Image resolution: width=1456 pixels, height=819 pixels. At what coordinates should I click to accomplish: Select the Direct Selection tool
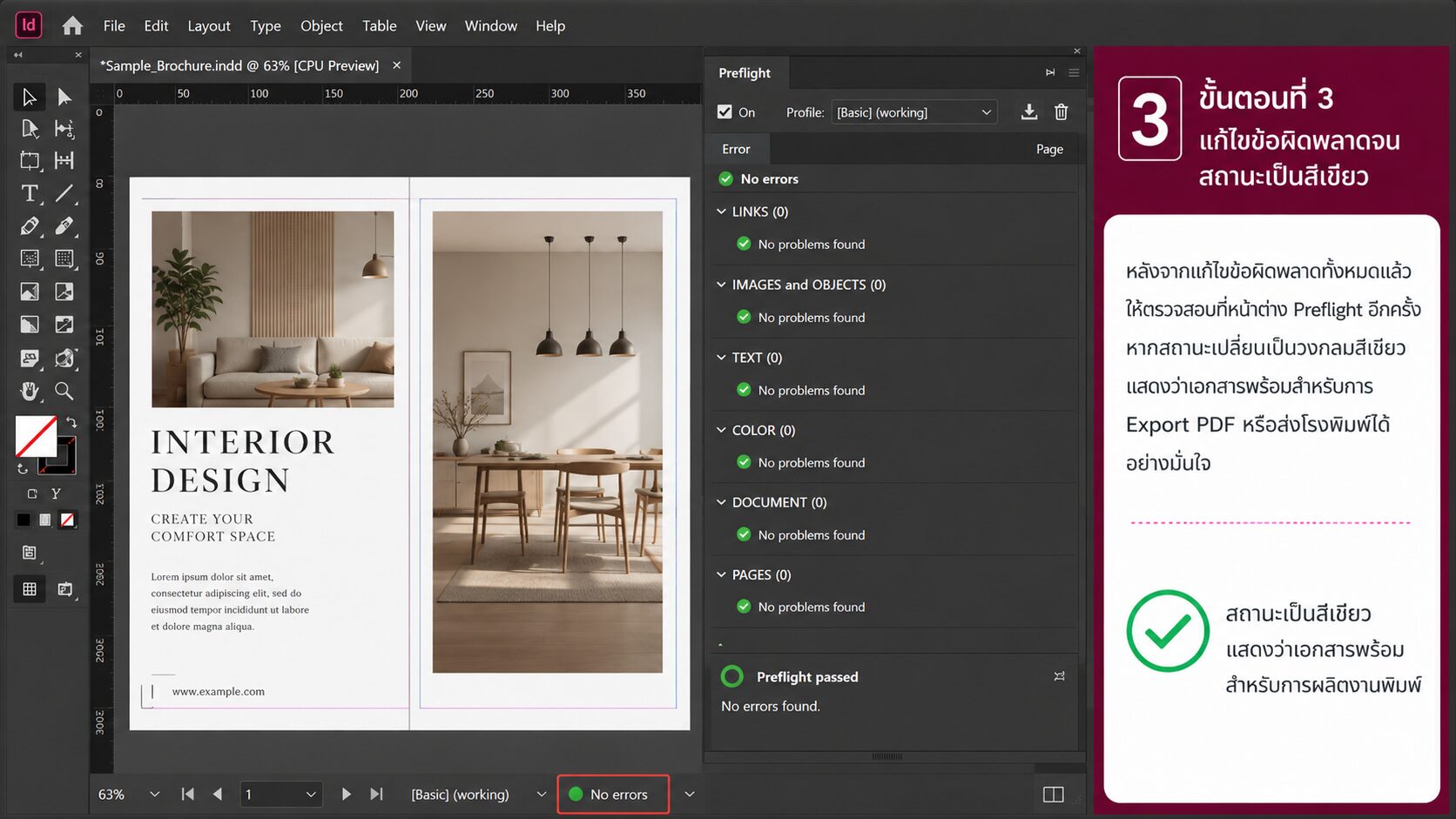pos(64,97)
